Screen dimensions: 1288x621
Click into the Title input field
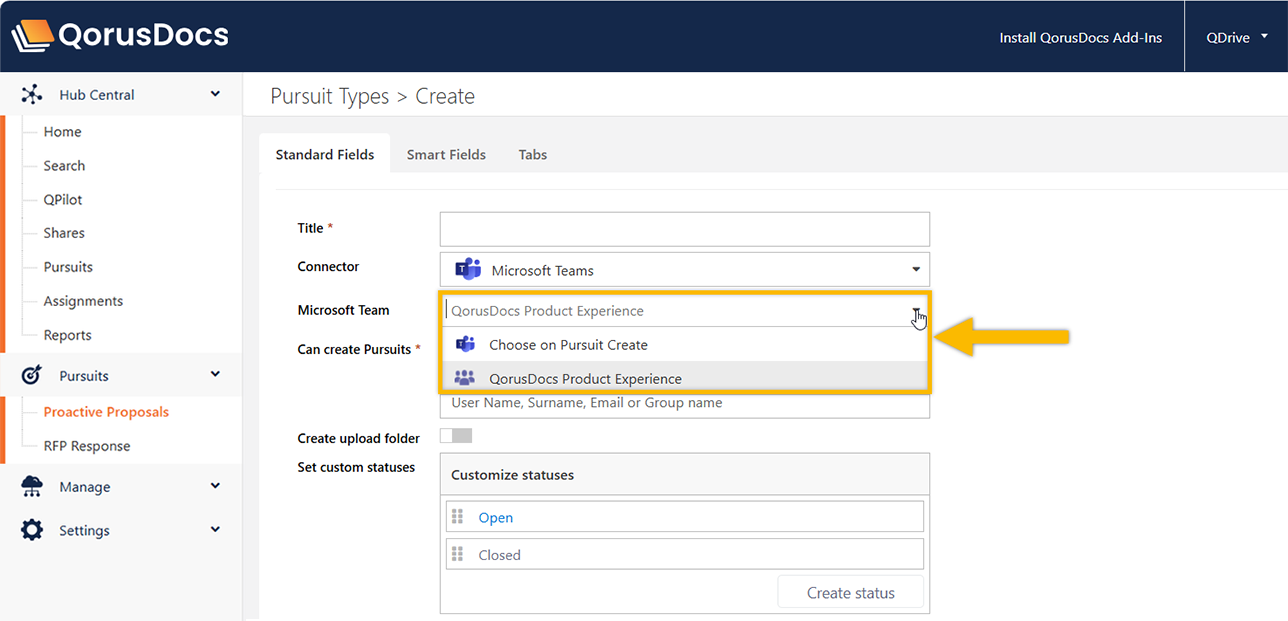coord(684,229)
